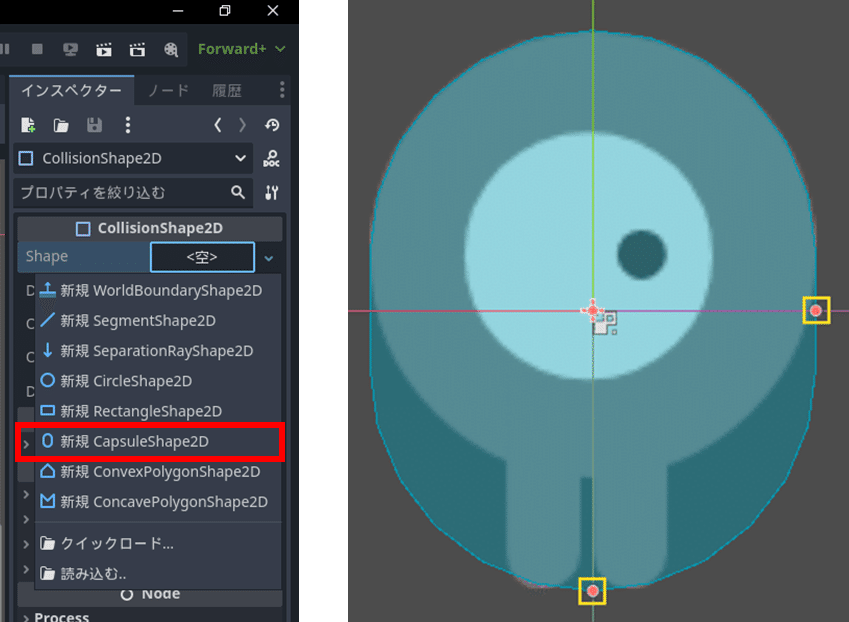The height and width of the screenshot is (622, 849).
Task: Choose 新規 ConcavePolygonShape2D
Action: point(158,502)
